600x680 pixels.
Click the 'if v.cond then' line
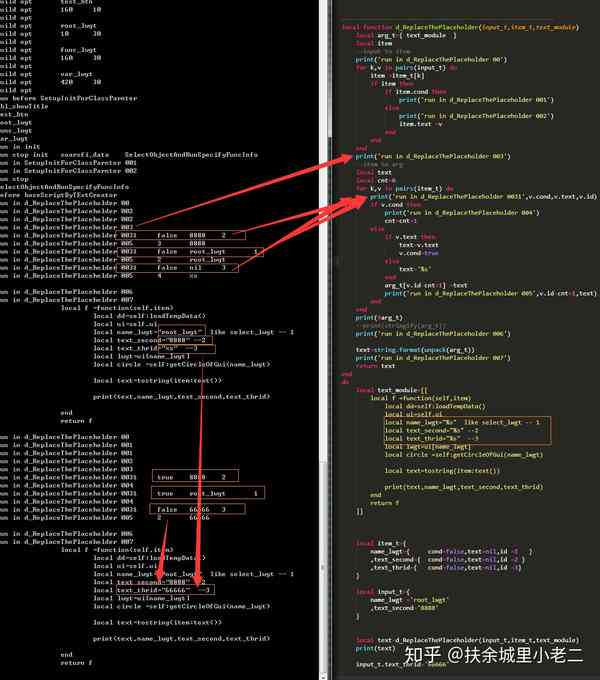[x=395, y=204]
